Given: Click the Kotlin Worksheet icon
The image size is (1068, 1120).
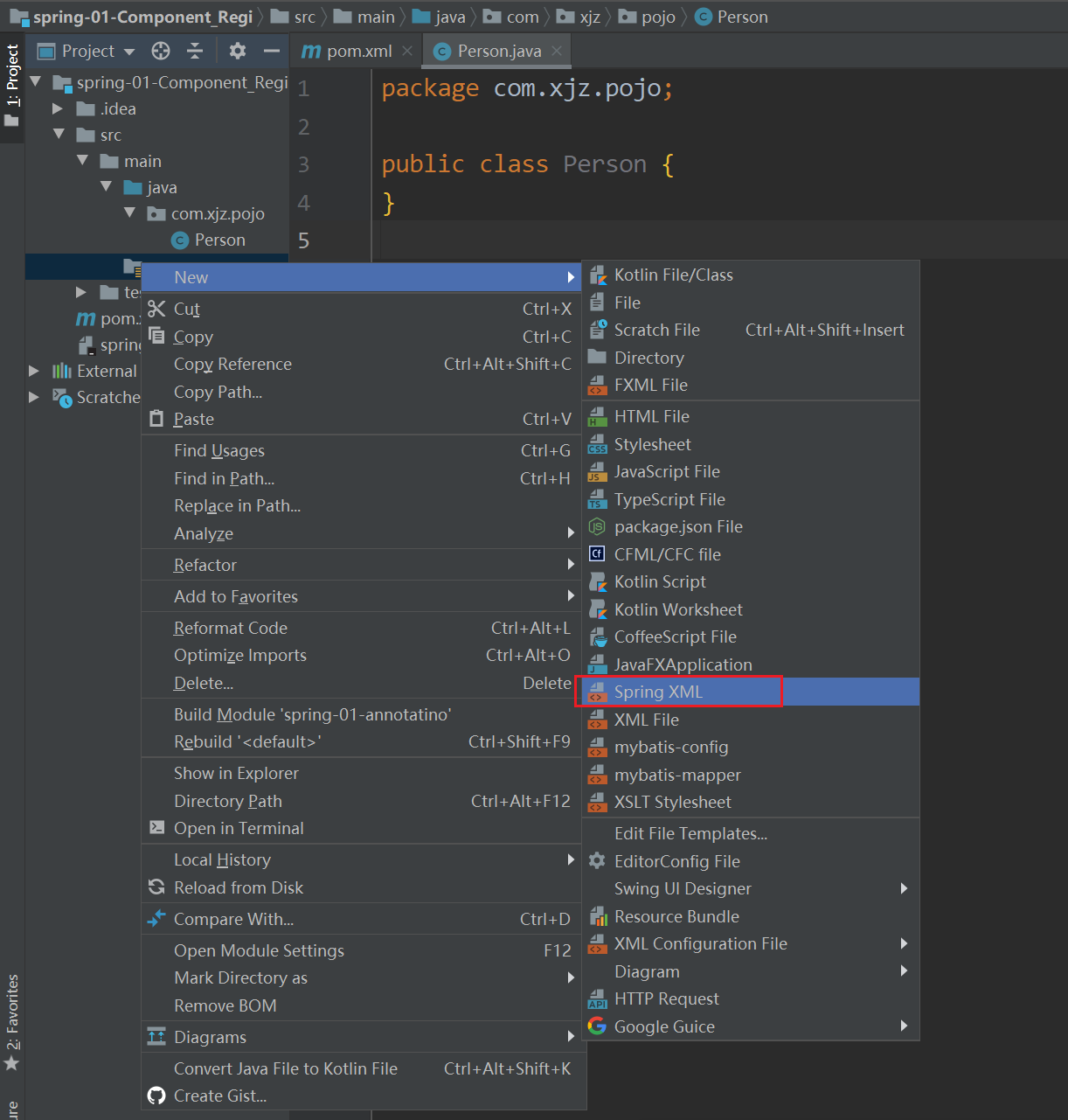Looking at the screenshot, I should point(598,609).
